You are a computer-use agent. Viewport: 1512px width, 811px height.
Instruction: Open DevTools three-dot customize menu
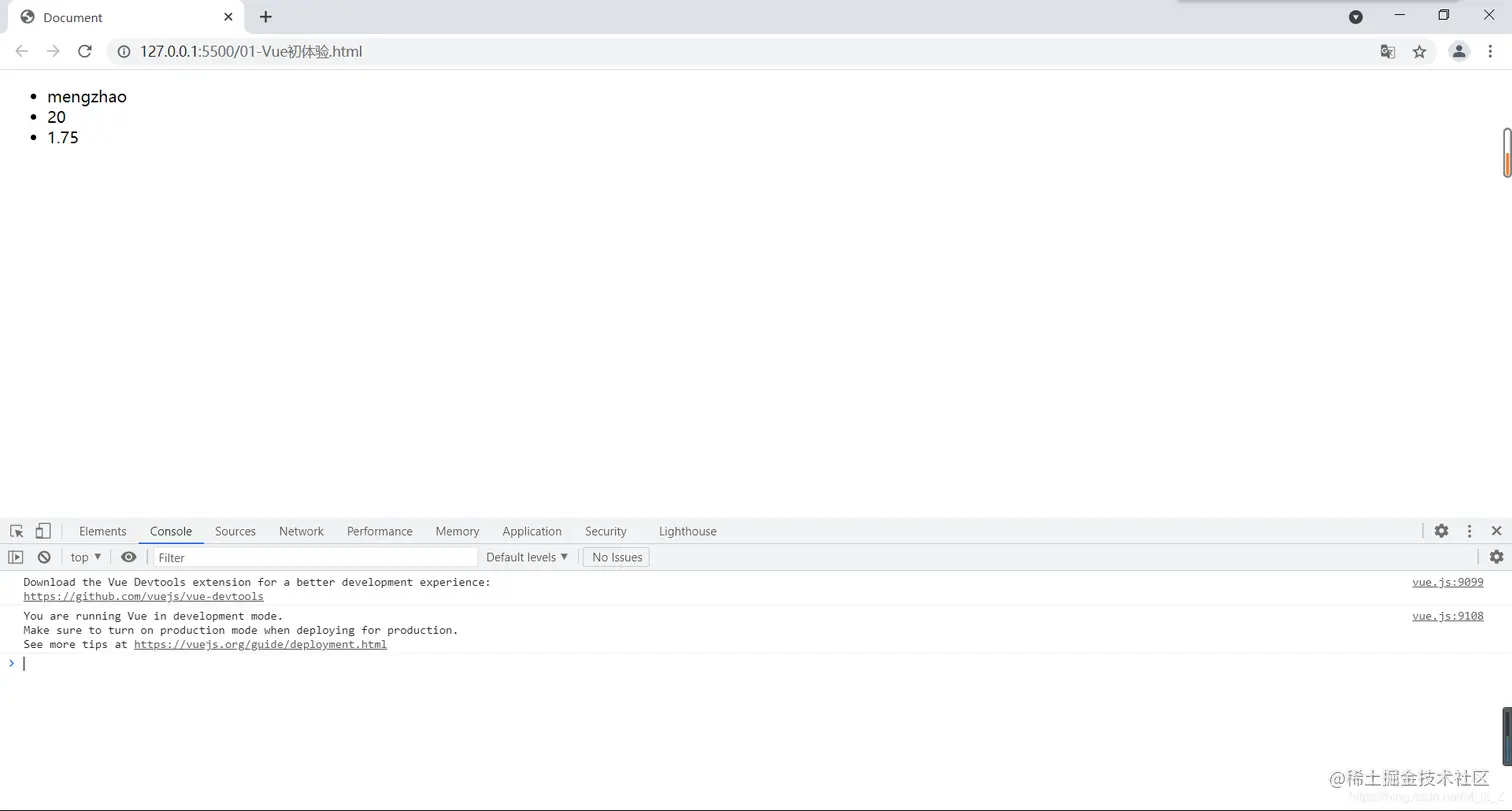click(x=1469, y=531)
